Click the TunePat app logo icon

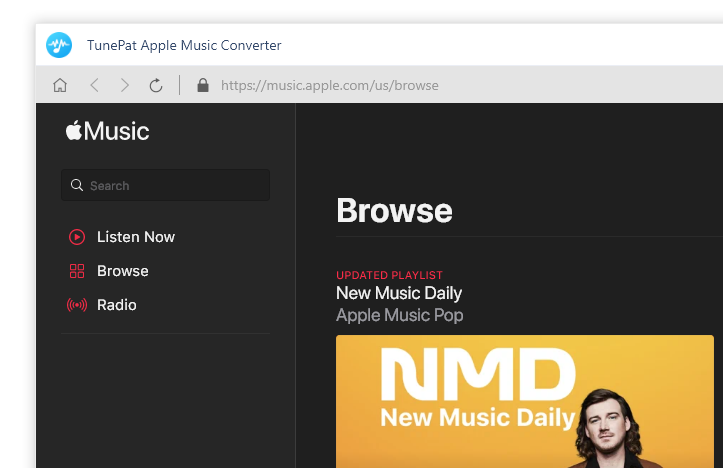[x=59, y=45]
